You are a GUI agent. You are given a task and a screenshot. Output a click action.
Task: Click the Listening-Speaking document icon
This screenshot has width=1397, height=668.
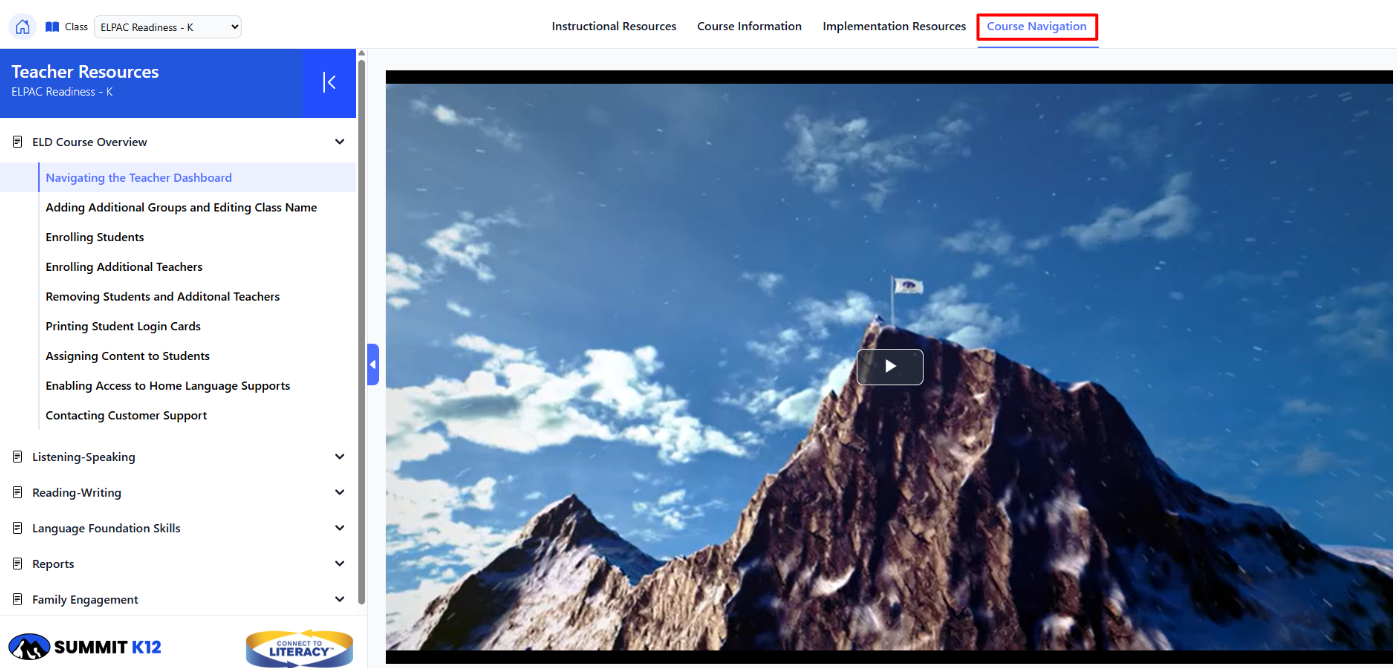[x=17, y=457]
